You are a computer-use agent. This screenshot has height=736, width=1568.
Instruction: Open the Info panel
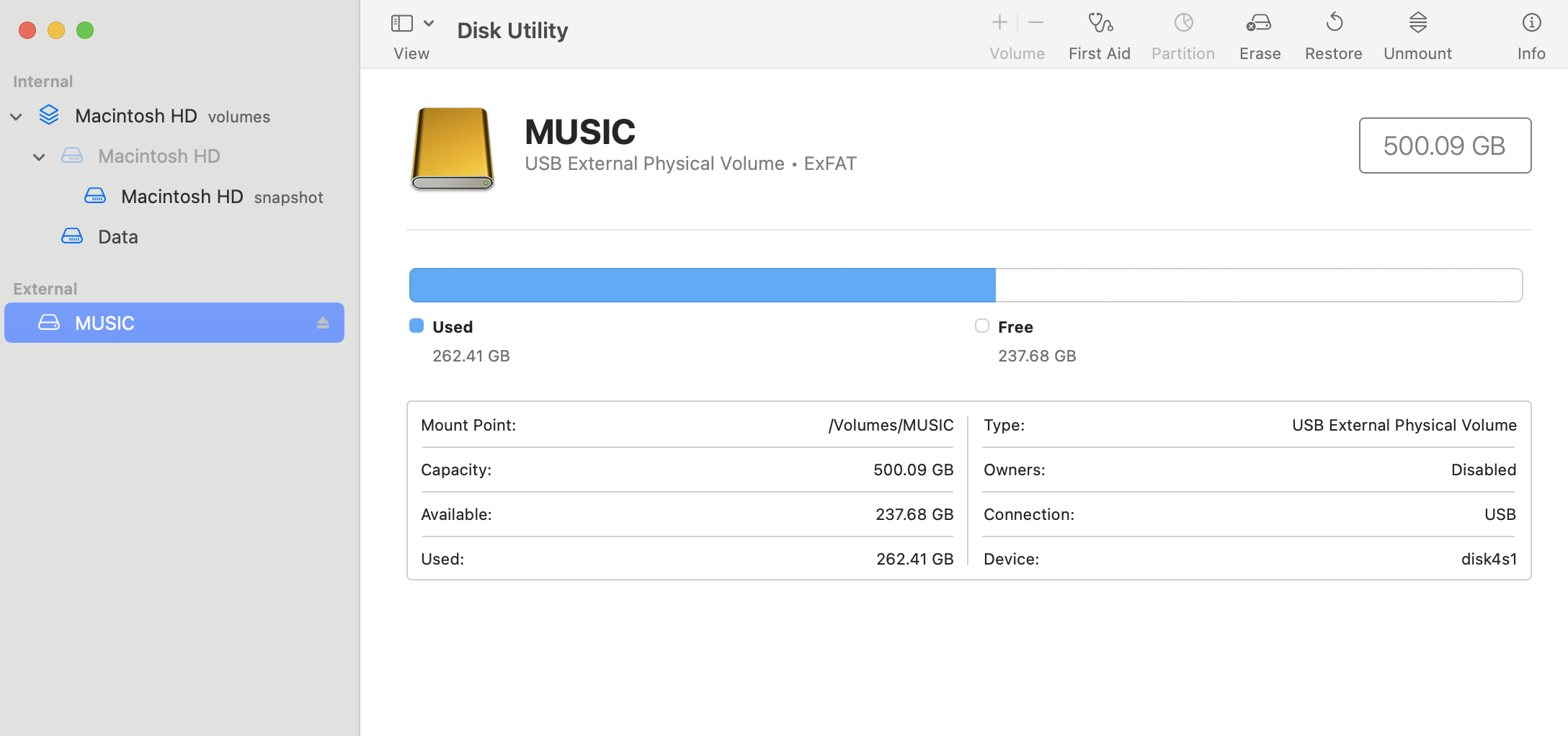[1531, 24]
